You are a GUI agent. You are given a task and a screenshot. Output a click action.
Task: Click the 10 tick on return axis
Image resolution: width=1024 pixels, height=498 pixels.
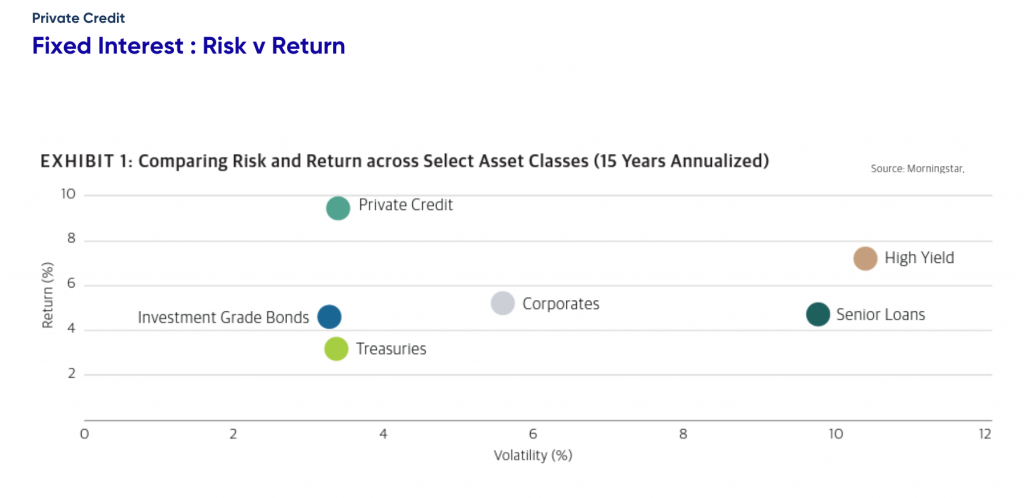(68, 195)
